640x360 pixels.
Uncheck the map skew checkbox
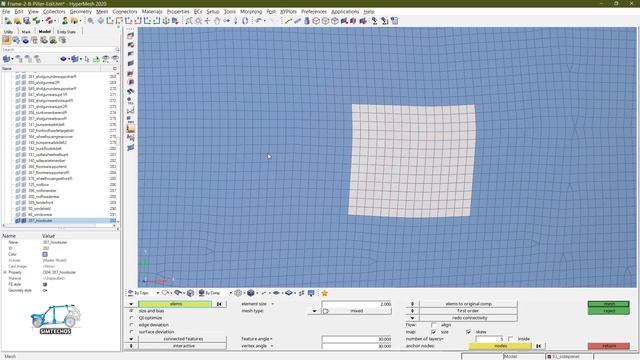(469, 332)
